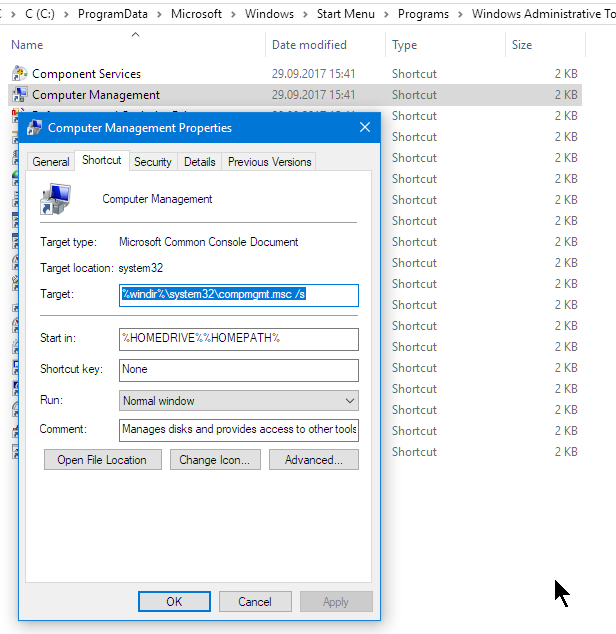Screen dimensions: 616x634
Task: Switch to the Details tab
Action: (200, 162)
